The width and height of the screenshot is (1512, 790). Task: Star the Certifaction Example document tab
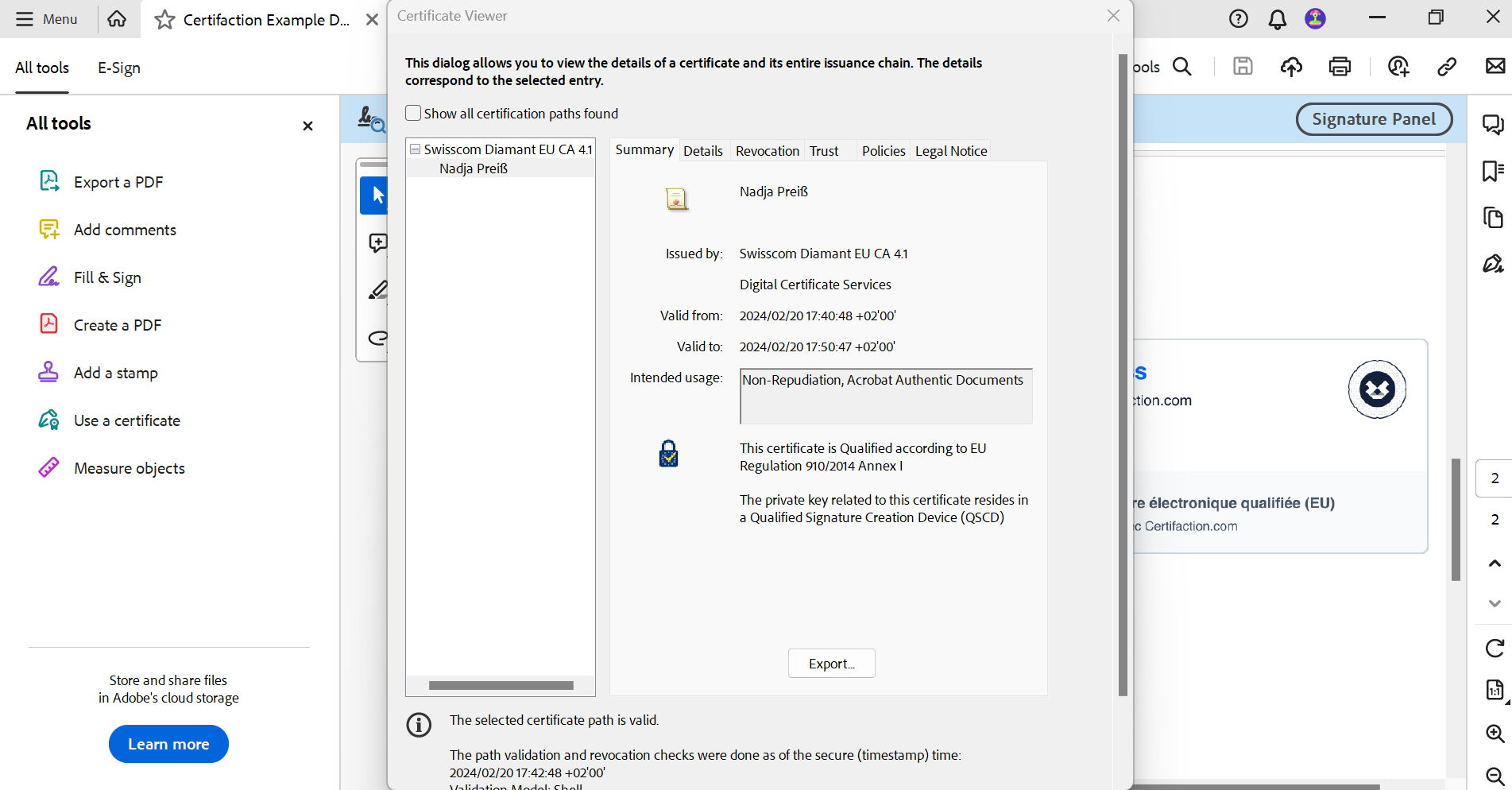[x=164, y=20]
